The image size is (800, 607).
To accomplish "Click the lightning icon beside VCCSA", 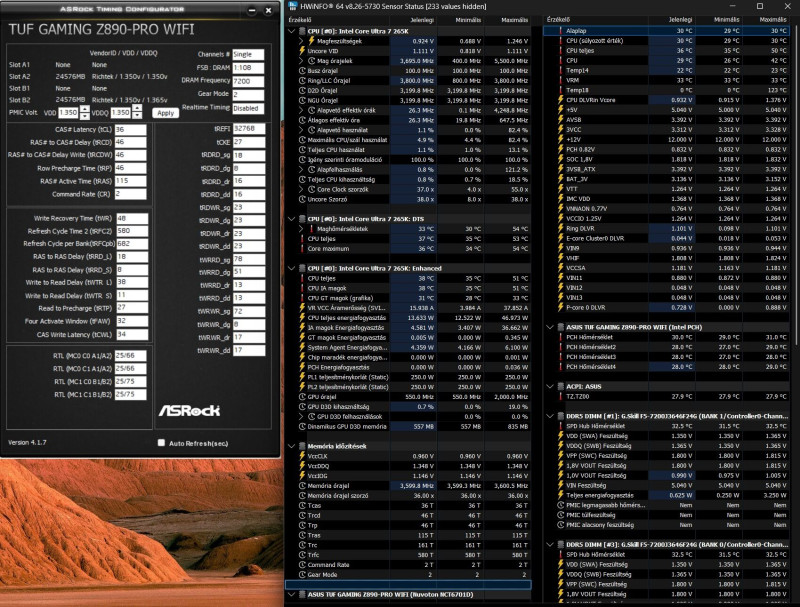I will coord(560,268).
